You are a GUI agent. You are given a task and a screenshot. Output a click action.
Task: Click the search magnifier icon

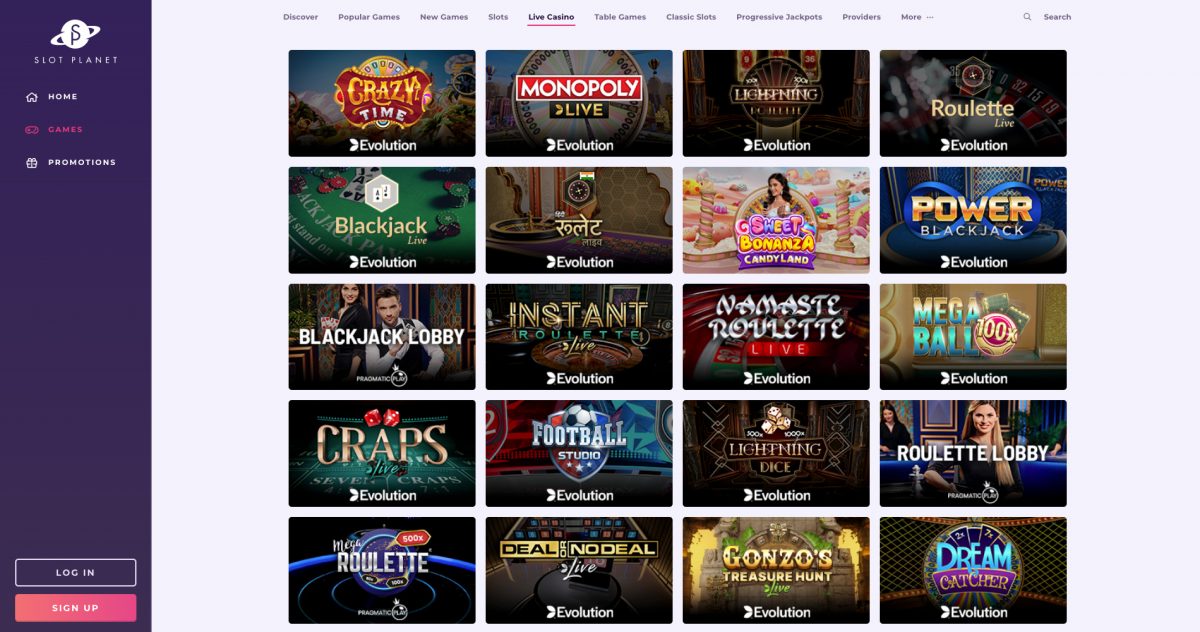[1027, 17]
